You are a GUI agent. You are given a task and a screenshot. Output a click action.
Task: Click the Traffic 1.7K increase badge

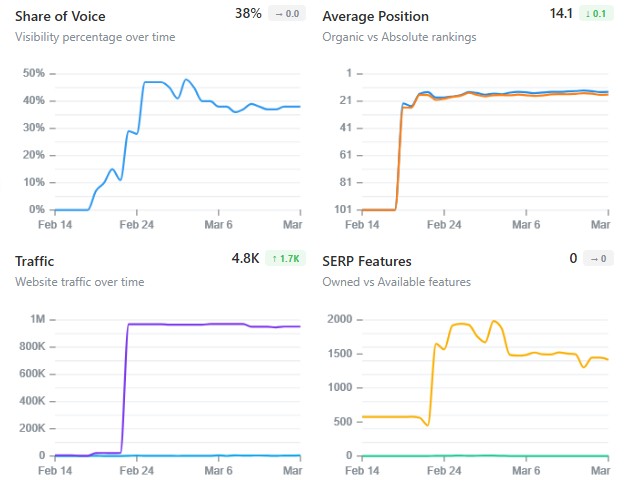point(285,259)
